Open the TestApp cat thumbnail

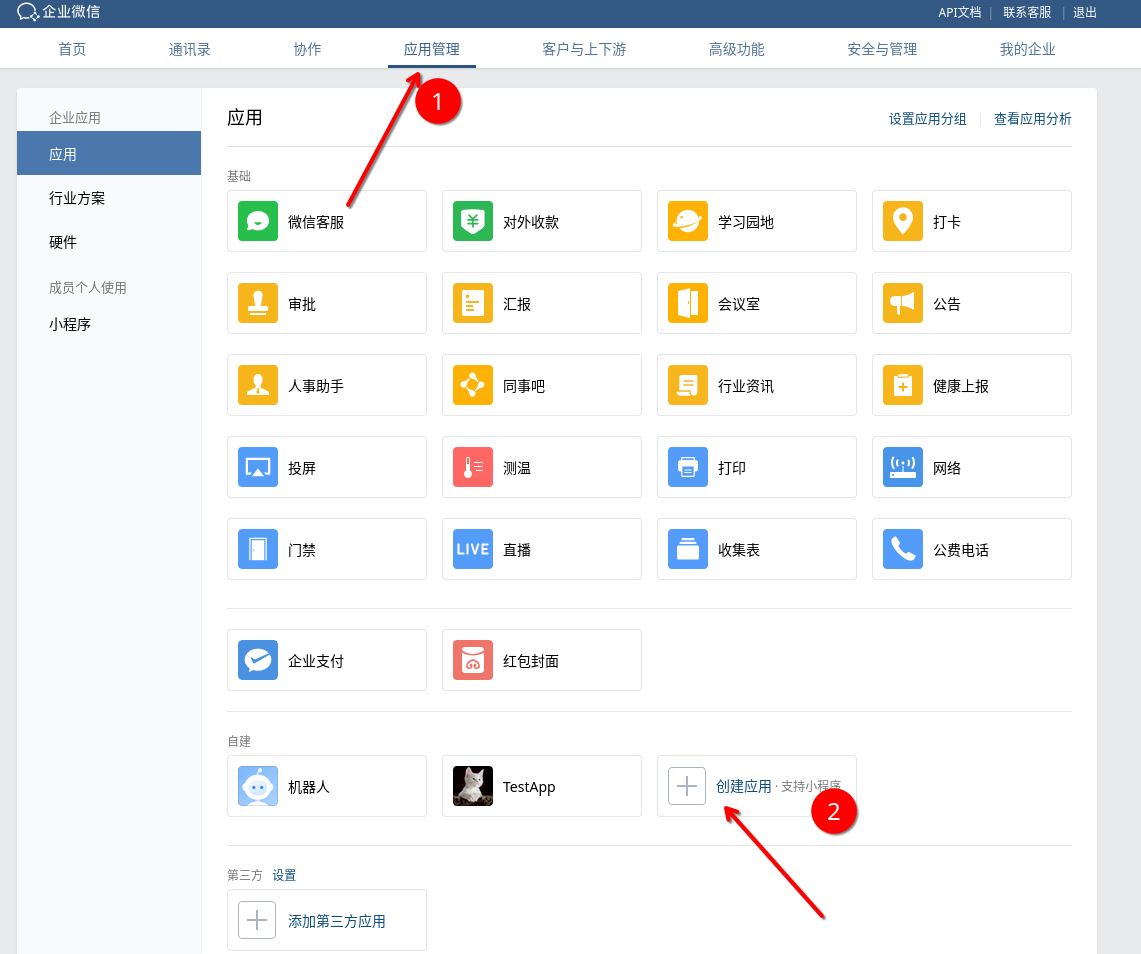pyautogui.click(x=473, y=786)
